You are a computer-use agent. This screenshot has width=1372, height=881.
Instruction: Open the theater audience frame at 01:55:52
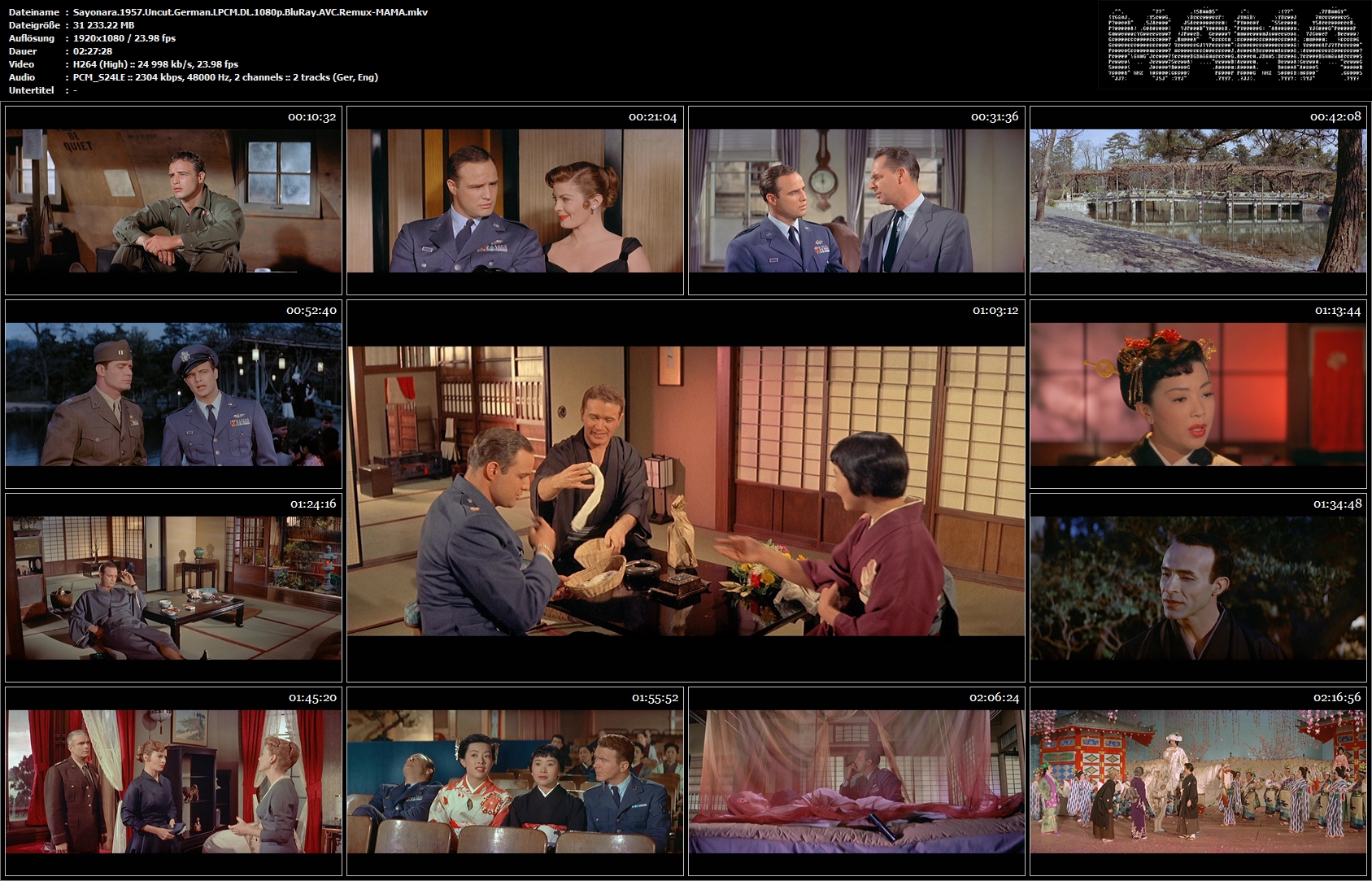tap(515, 781)
